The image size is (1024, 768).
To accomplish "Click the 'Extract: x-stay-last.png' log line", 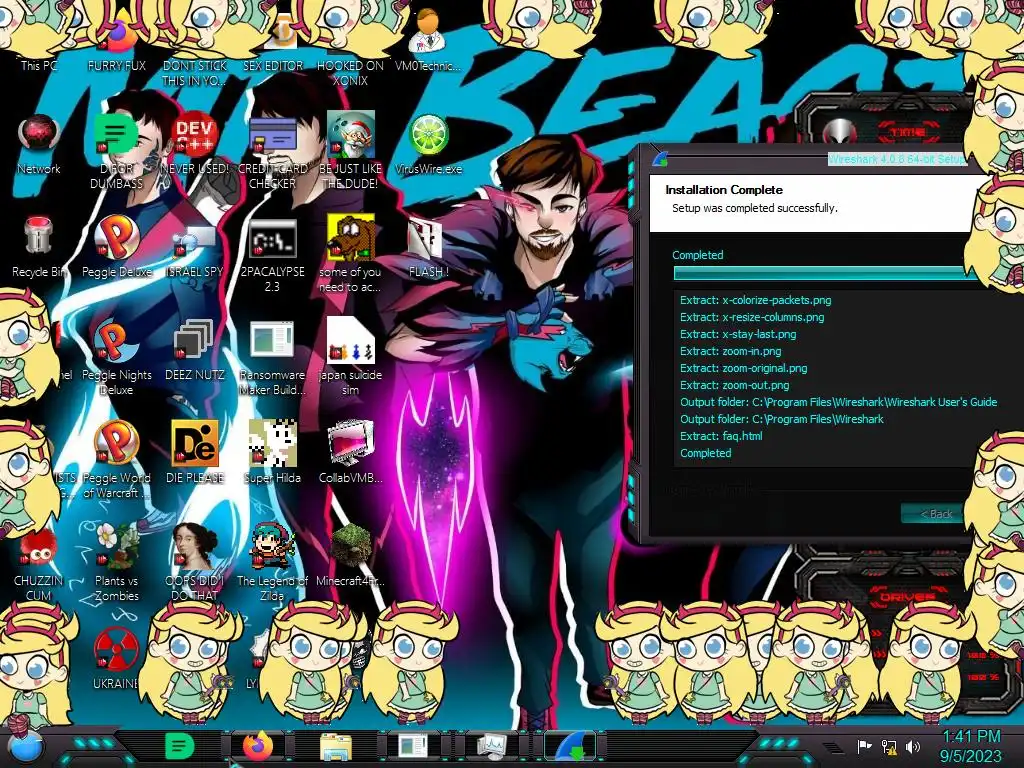I will 738,334.
